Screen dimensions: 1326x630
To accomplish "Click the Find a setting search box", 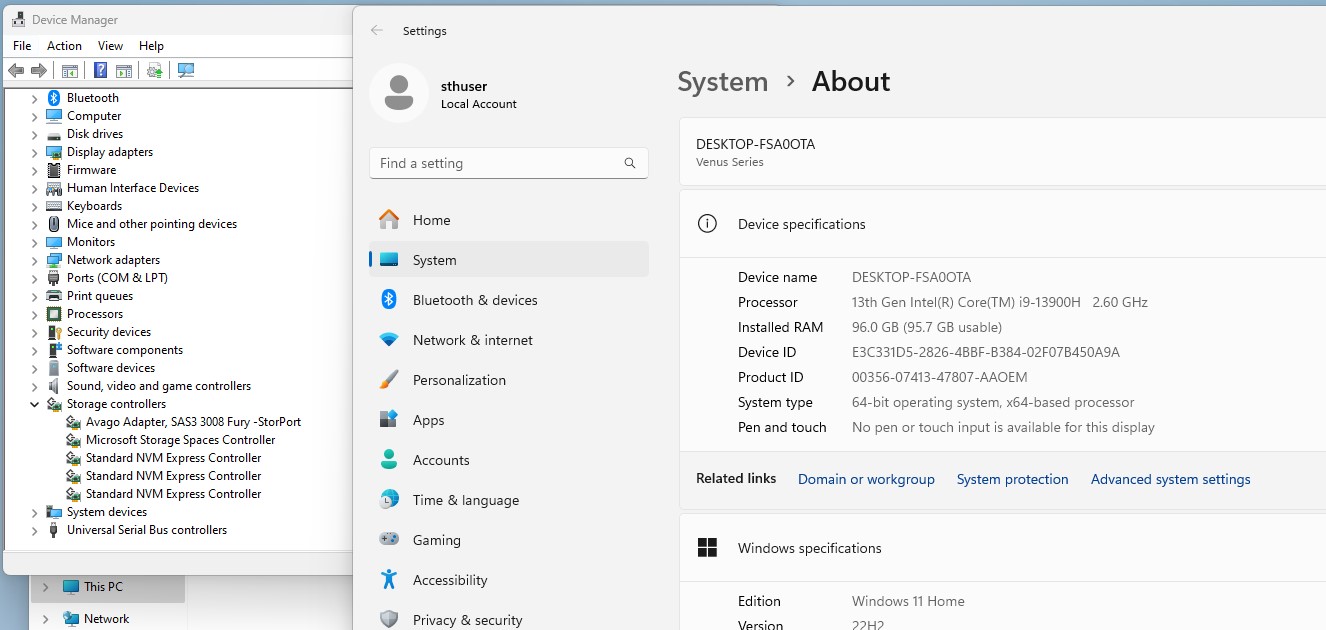I will point(495,163).
